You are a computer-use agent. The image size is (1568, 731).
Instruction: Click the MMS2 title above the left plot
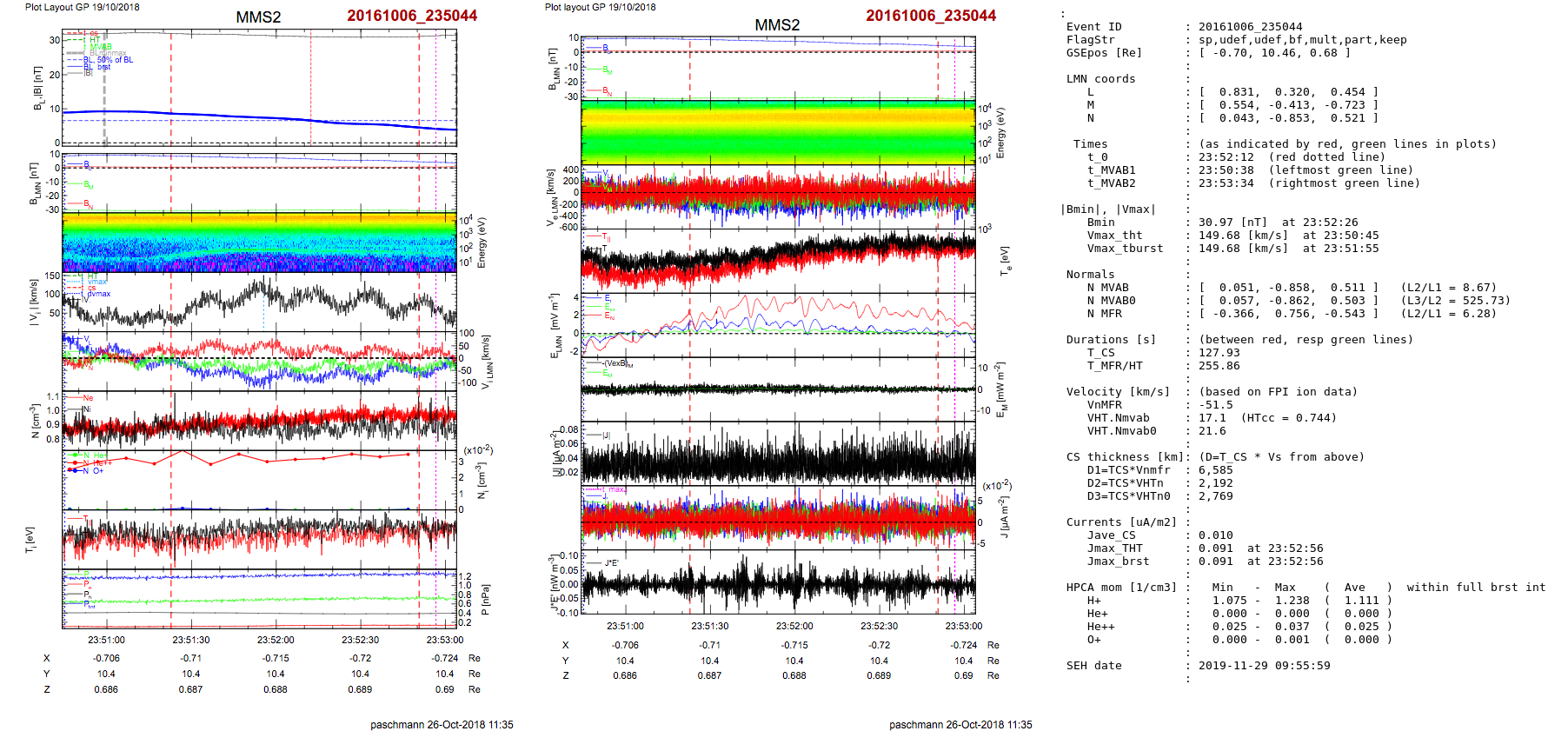[258, 17]
